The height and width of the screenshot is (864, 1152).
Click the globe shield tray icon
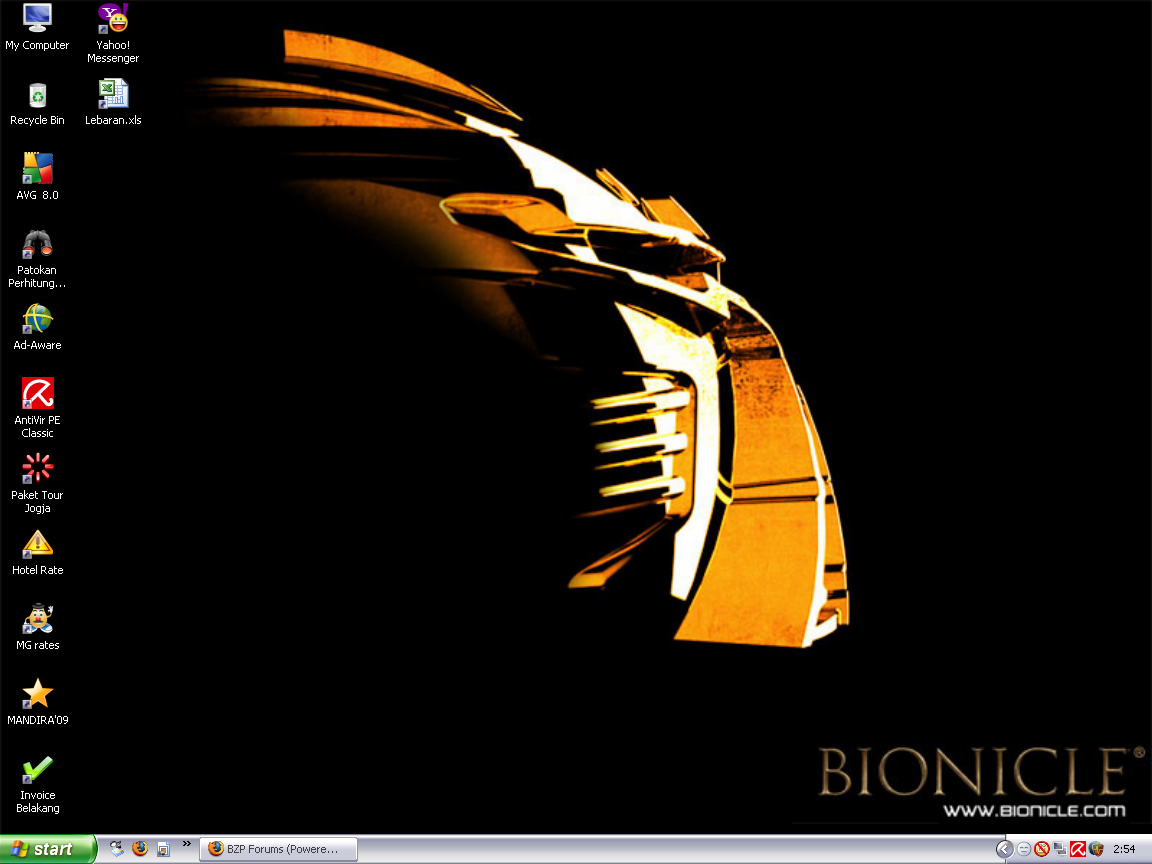coord(1096,849)
